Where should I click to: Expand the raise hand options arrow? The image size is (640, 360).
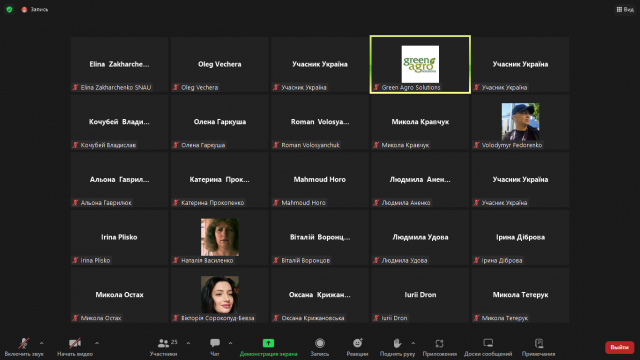413,343
